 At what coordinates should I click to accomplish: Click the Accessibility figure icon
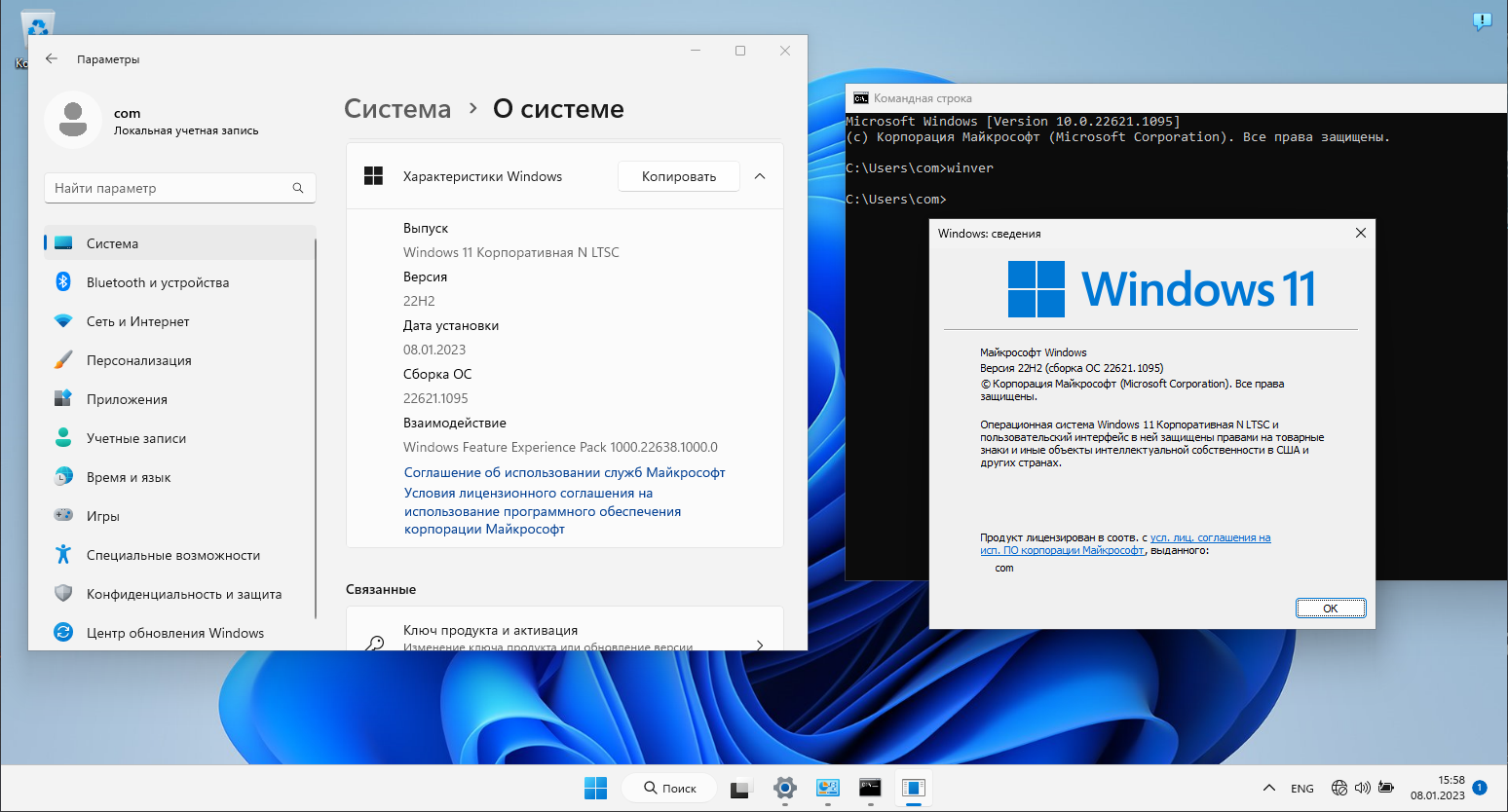(63, 554)
